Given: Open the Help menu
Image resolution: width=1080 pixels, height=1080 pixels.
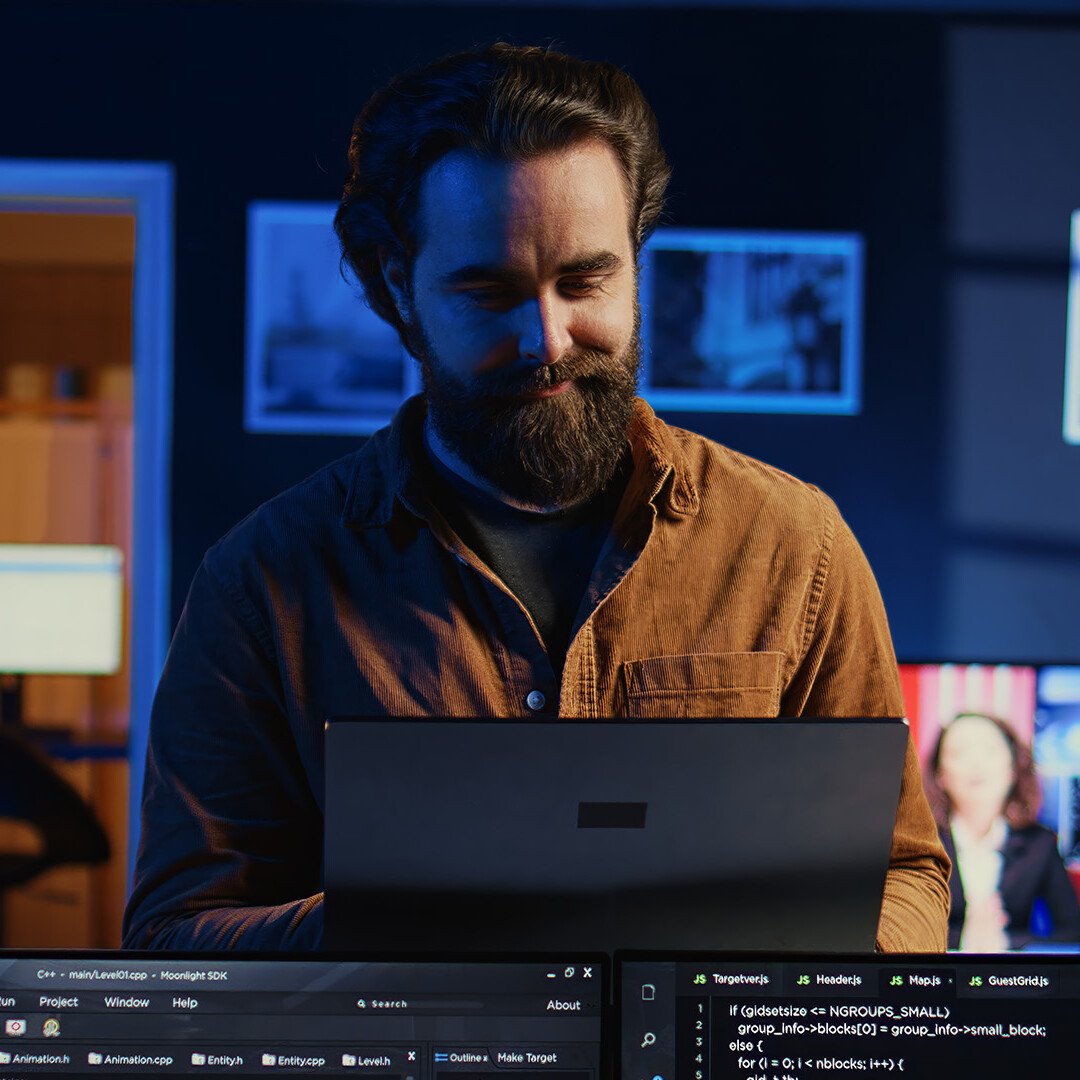Looking at the screenshot, I should click(185, 1002).
